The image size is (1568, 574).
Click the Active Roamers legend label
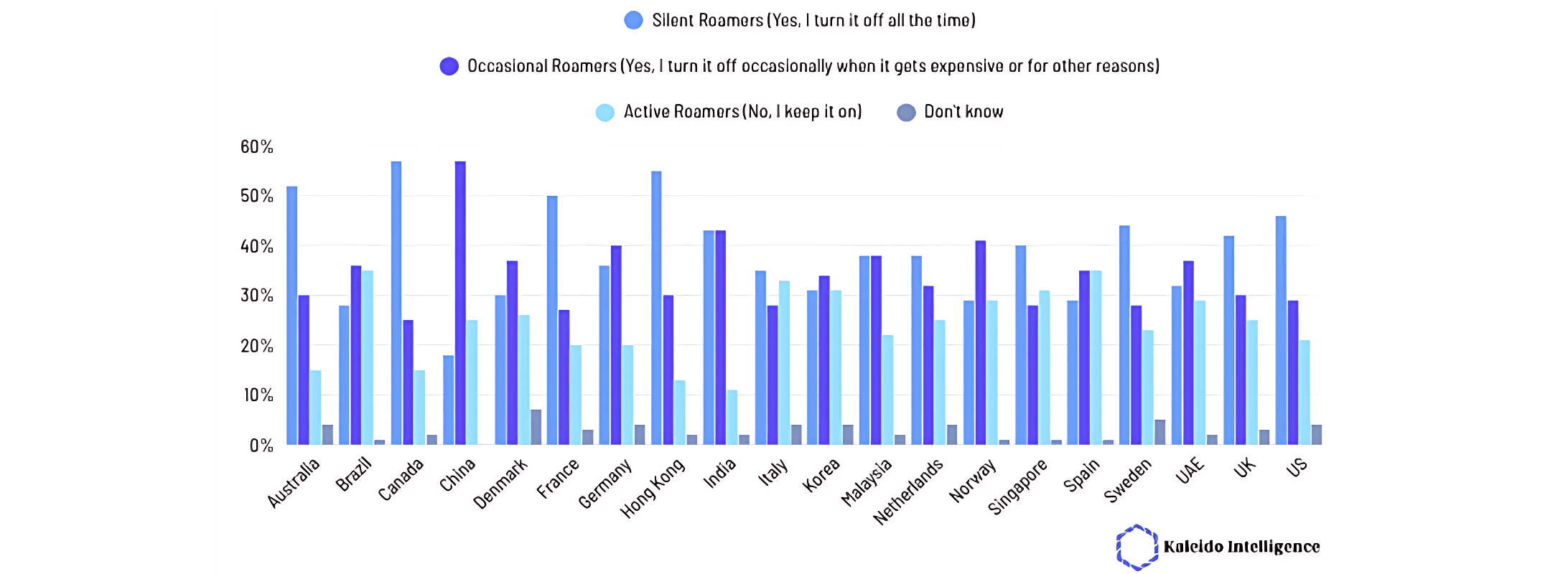(742, 112)
